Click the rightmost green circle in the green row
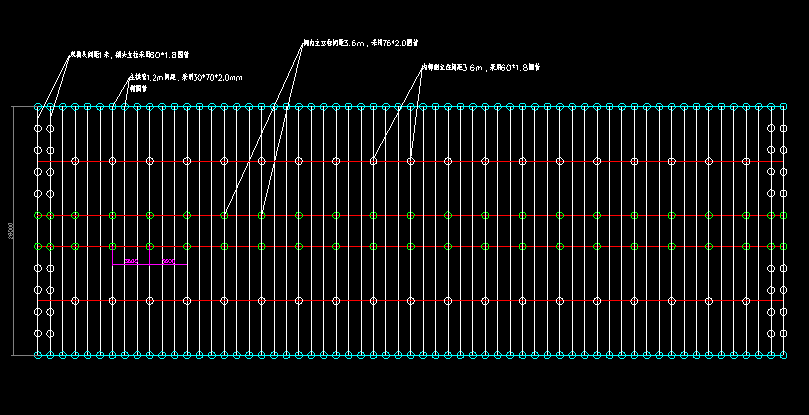 [782, 215]
